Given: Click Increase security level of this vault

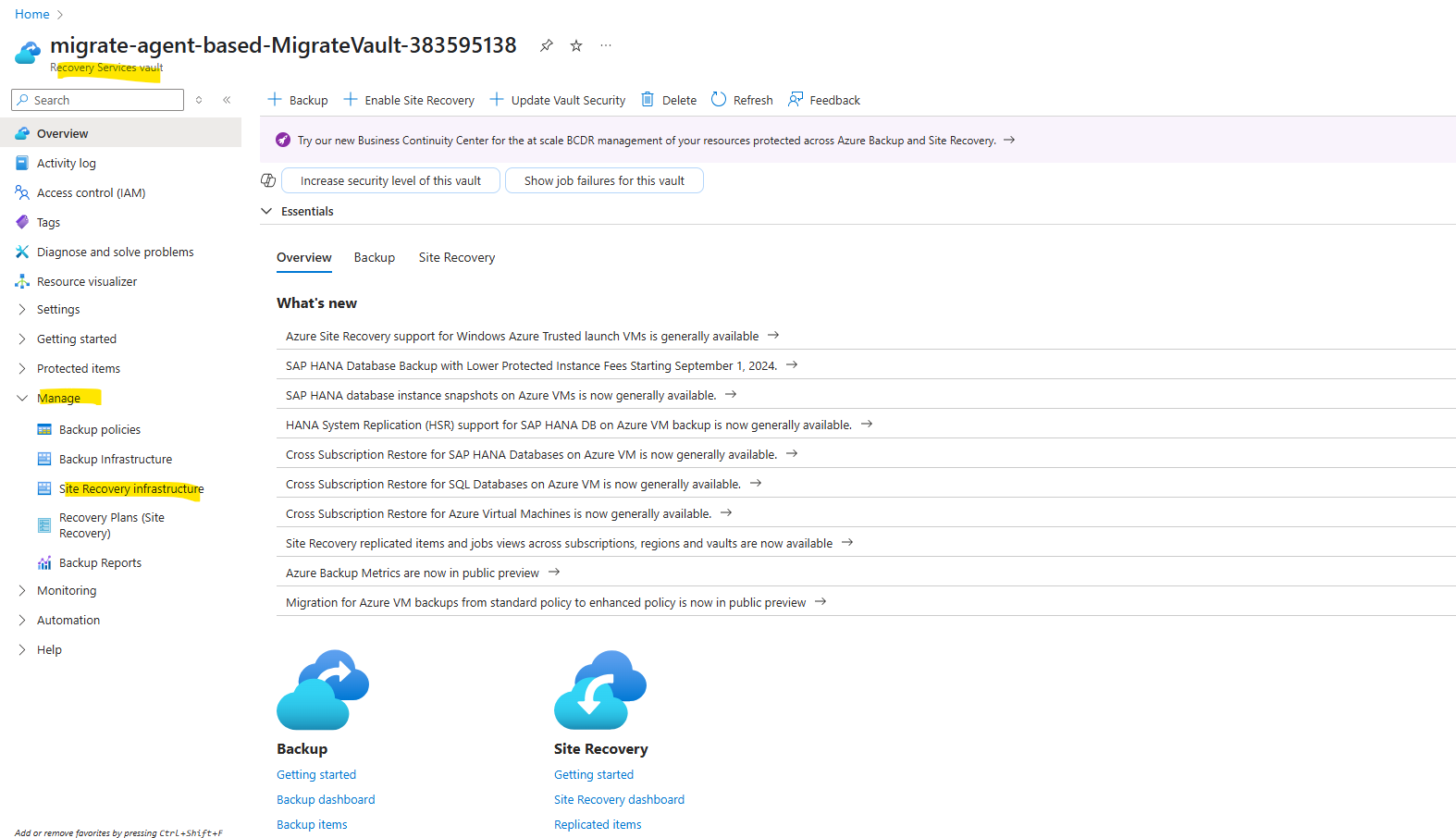Looking at the screenshot, I should pyautogui.click(x=390, y=180).
